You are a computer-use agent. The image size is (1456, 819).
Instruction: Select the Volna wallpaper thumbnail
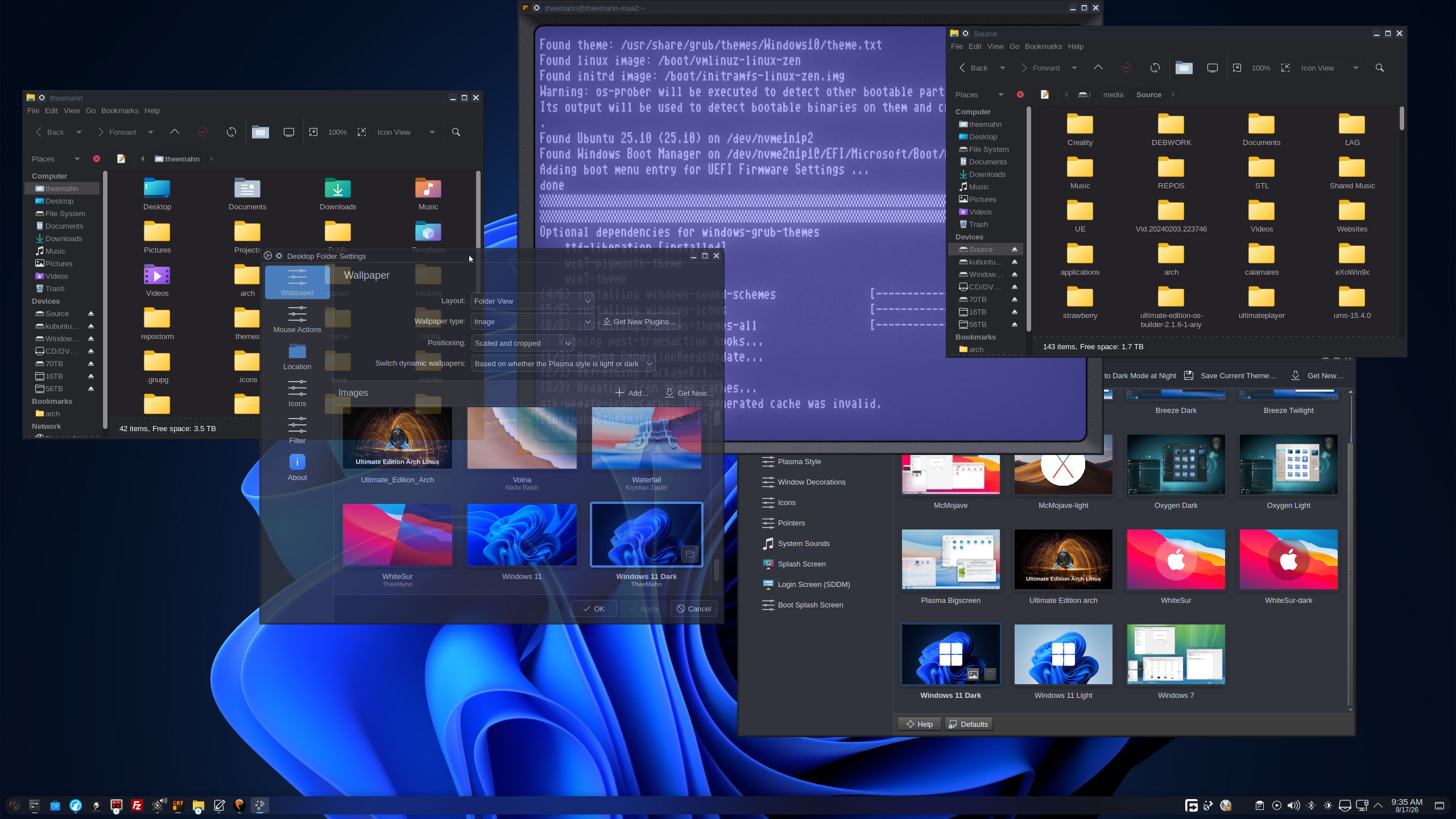tap(522, 438)
